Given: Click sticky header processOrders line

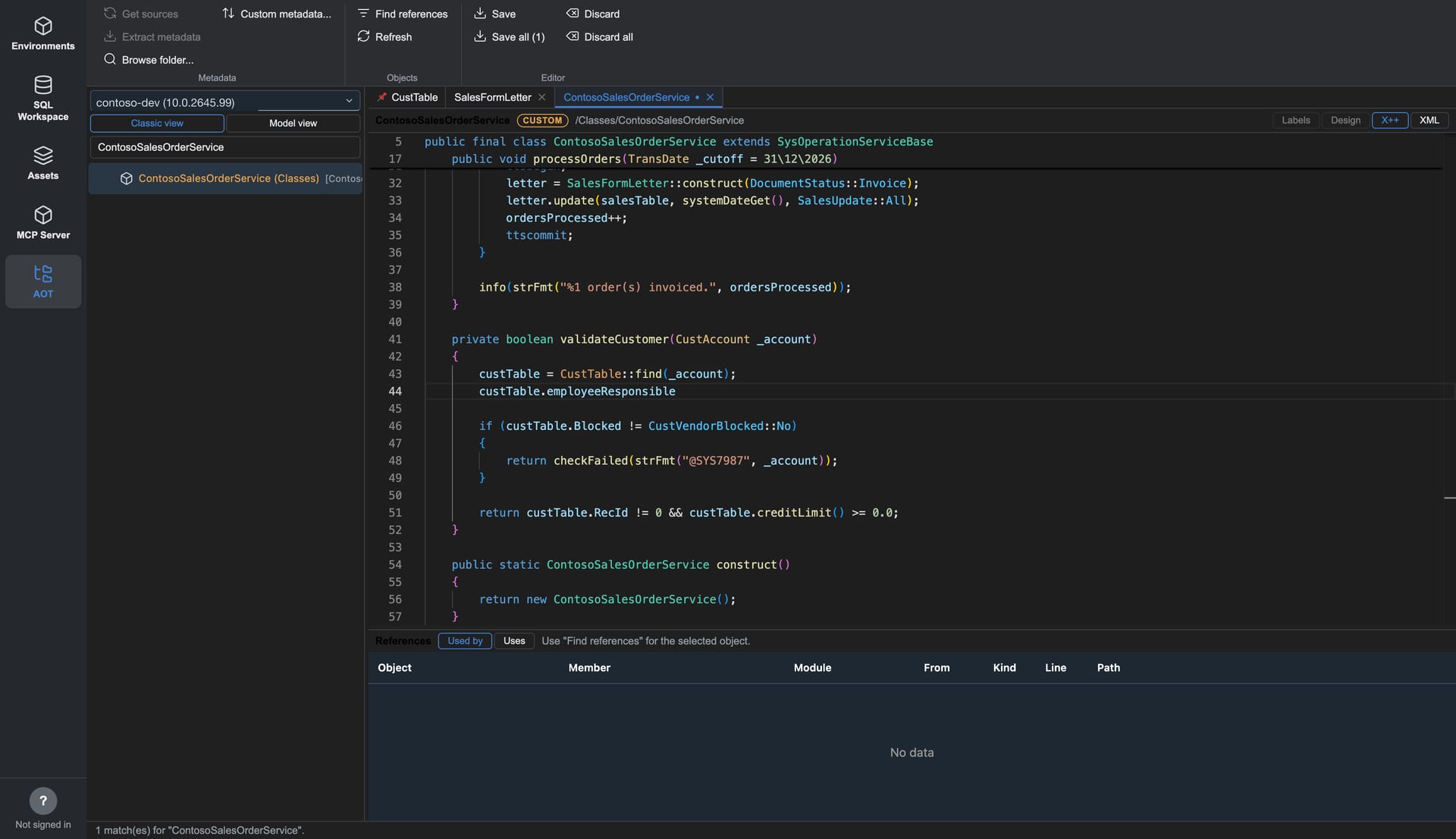Looking at the screenshot, I should coord(645,159).
